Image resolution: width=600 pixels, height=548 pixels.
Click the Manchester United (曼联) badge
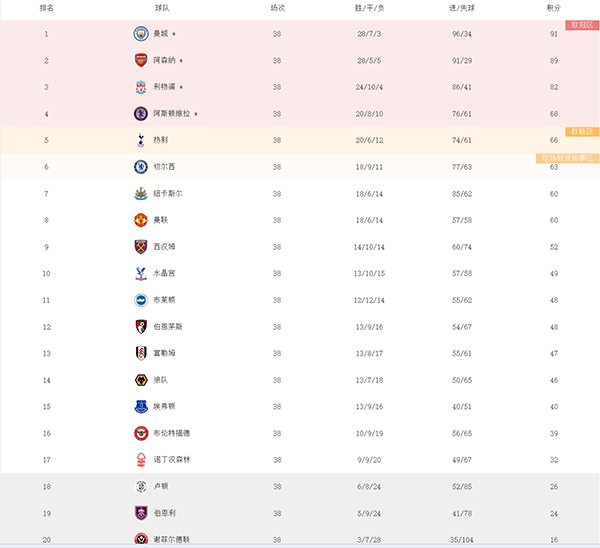click(x=140, y=220)
